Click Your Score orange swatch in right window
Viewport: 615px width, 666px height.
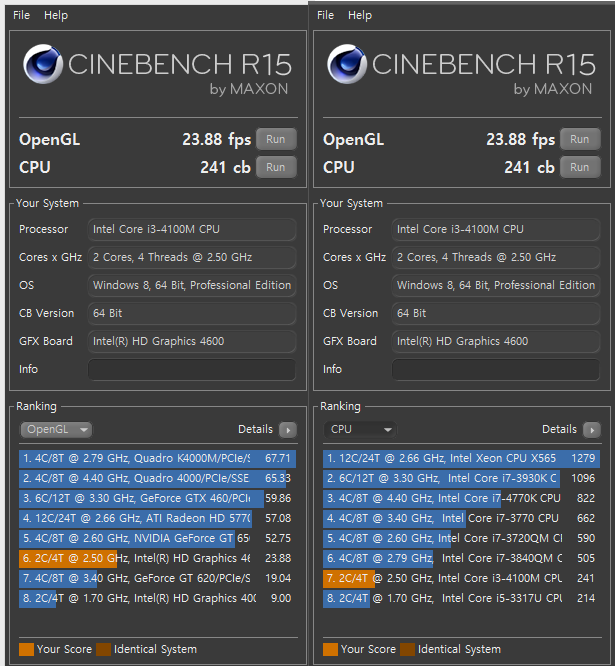[330, 649]
